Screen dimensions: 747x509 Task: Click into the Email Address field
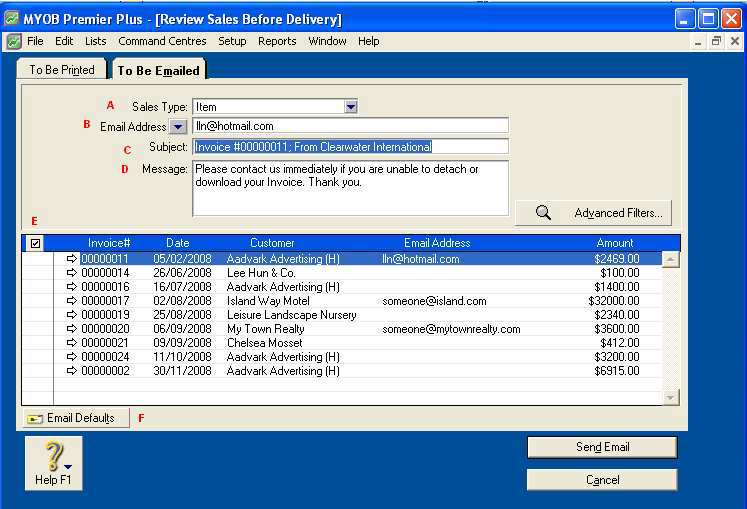pyautogui.click(x=351, y=126)
